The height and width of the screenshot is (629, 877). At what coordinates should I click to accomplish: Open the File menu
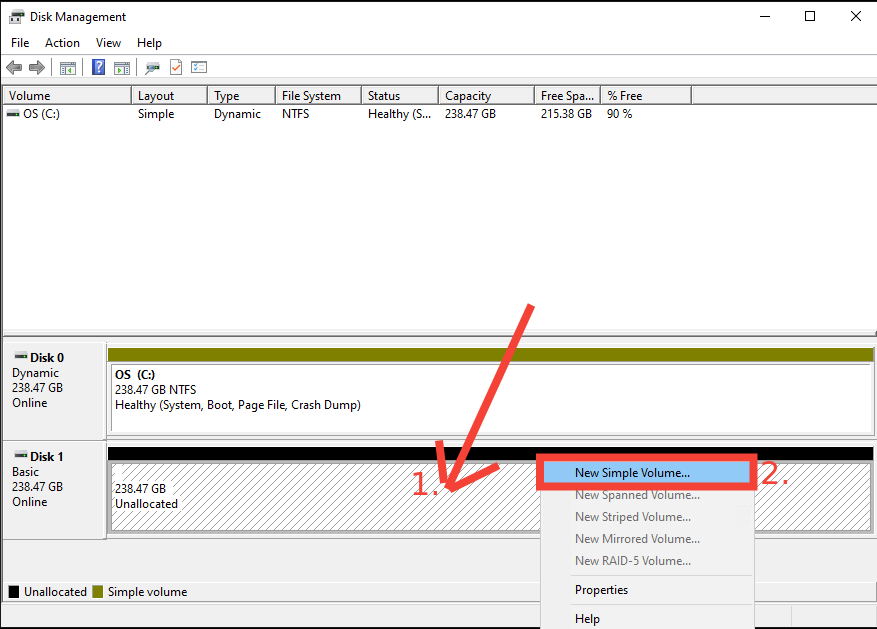tap(19, 42)
